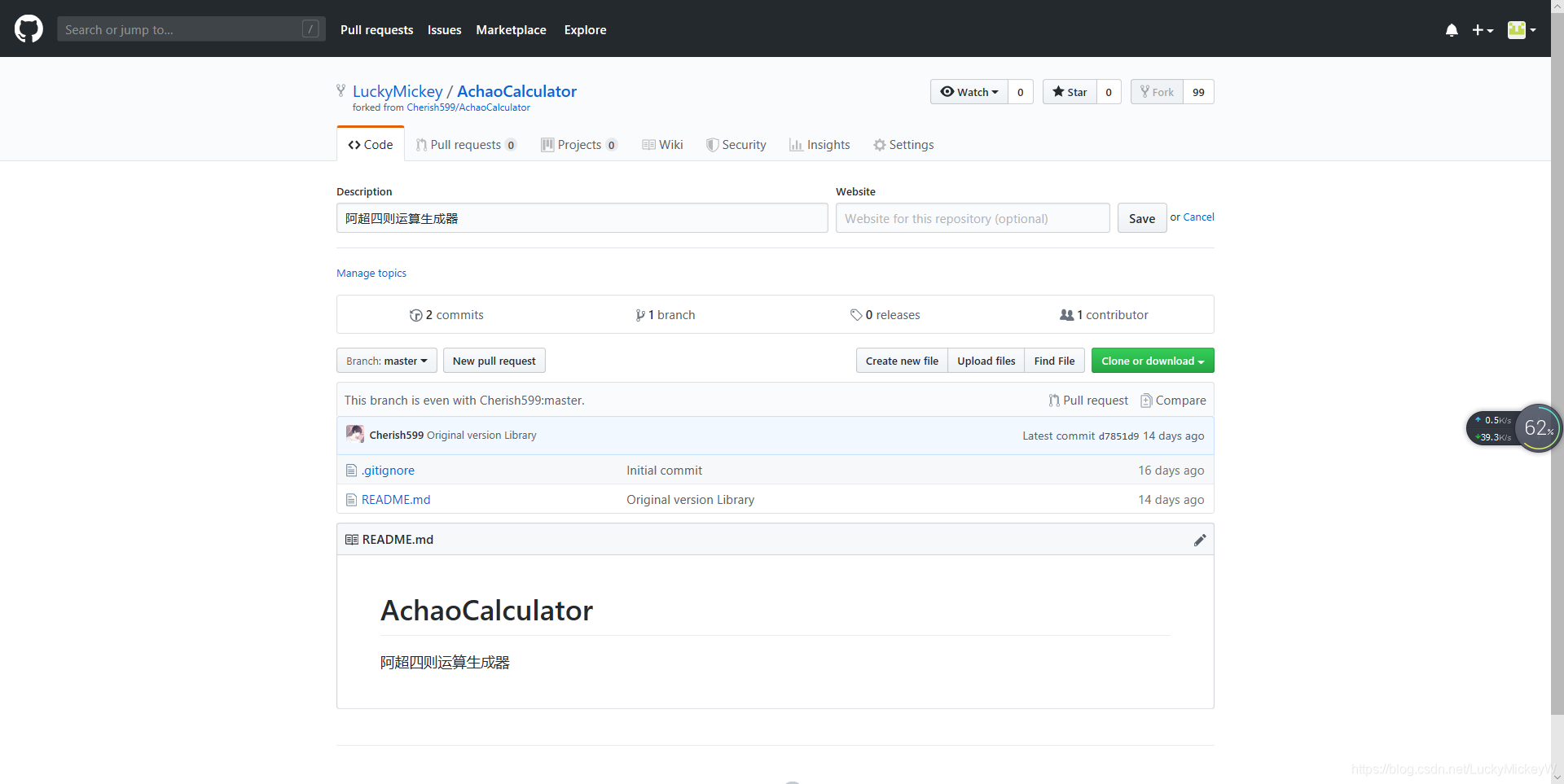The width and height of the screenshot is (1564, 784).
Task: Switch to the Security tab
Action: (x=736, y=145)
